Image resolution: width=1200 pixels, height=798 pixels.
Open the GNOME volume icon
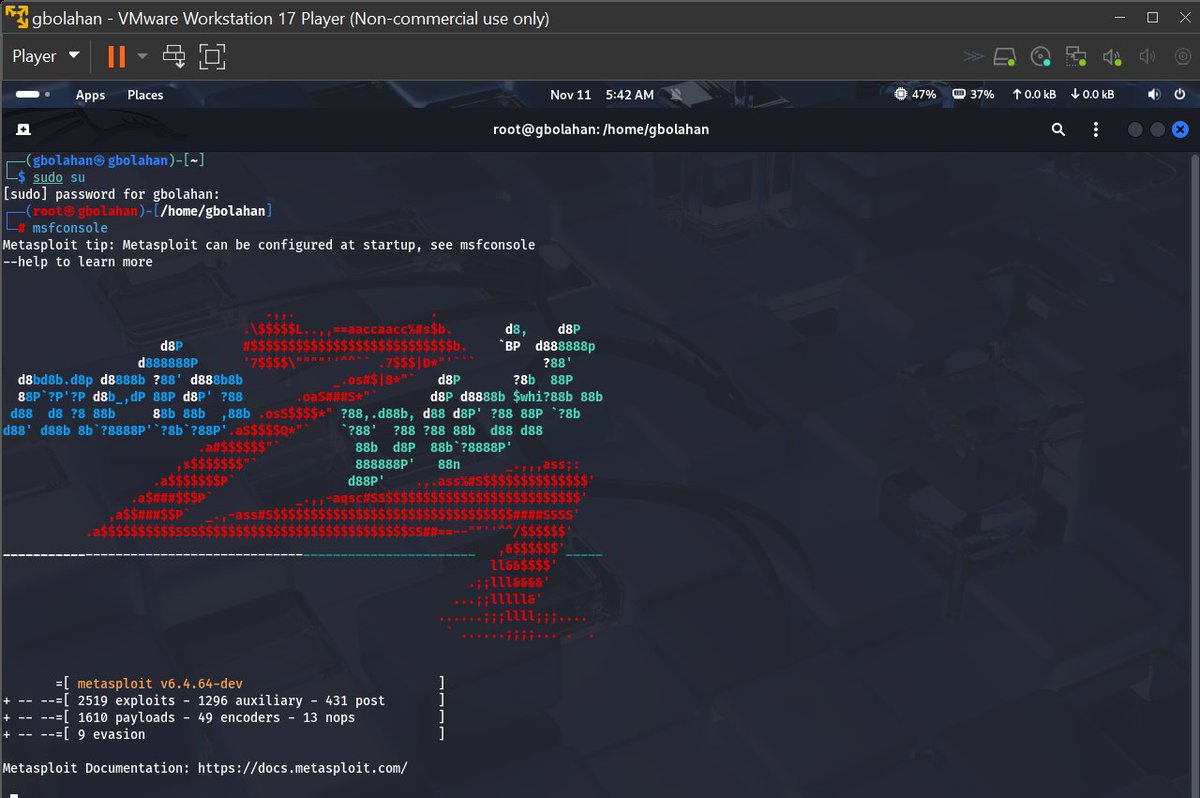pos(1153,95)
